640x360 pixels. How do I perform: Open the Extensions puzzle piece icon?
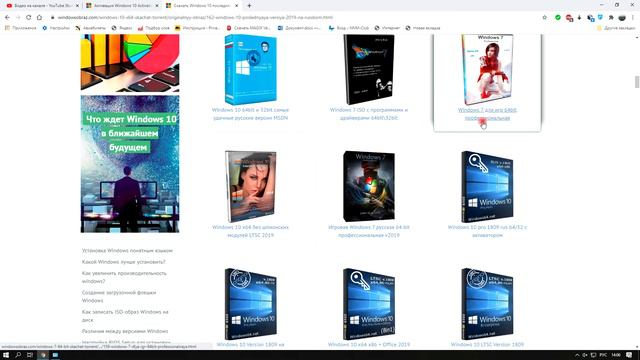pos(611,18)
